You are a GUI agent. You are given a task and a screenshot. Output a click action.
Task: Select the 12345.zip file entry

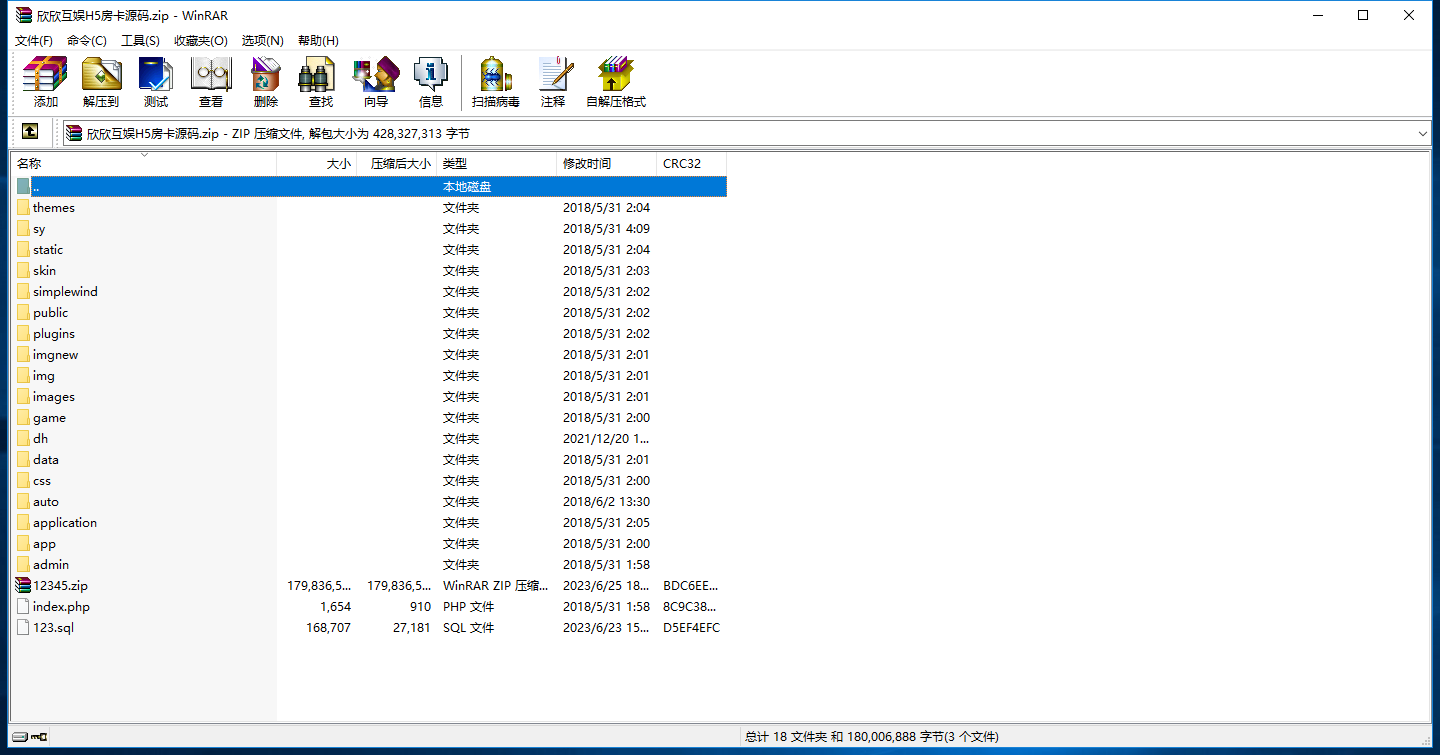(60, 586)
